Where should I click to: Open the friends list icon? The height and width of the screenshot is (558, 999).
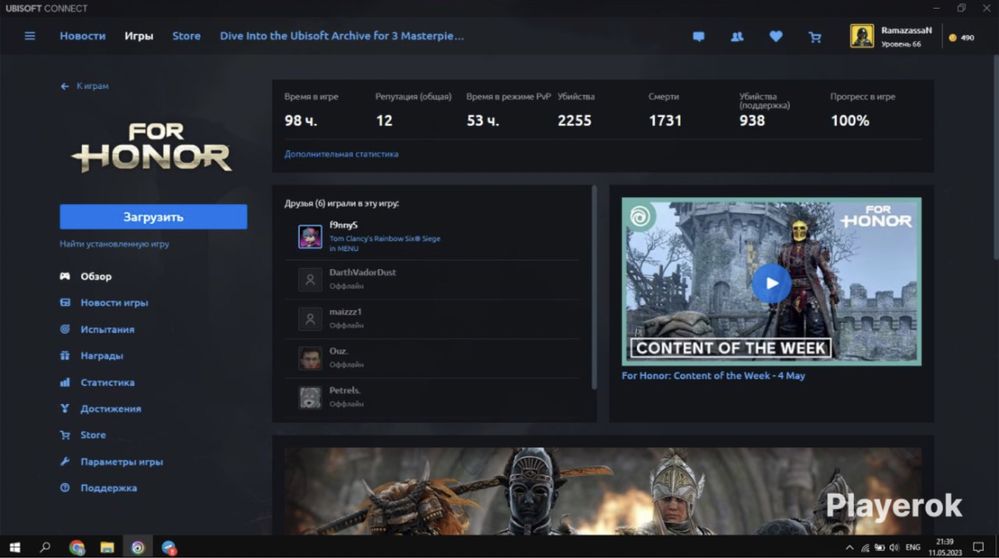click(x=737, y=36)
